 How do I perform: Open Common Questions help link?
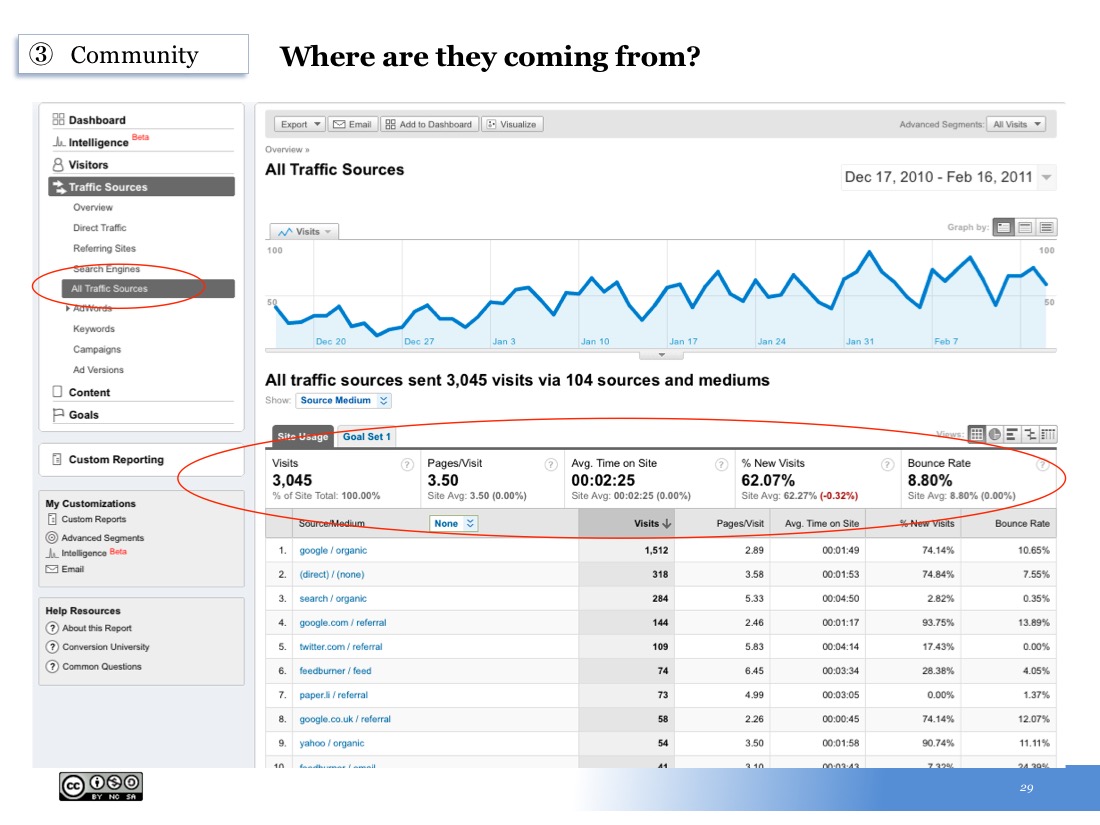pyautogui.click(x=93, y=666)
